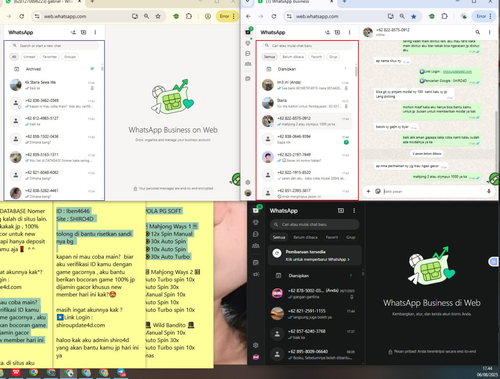The image size is (500, 379).
Task: Open Status icon in right window sidebar
Action: click(x=248, y=43)
